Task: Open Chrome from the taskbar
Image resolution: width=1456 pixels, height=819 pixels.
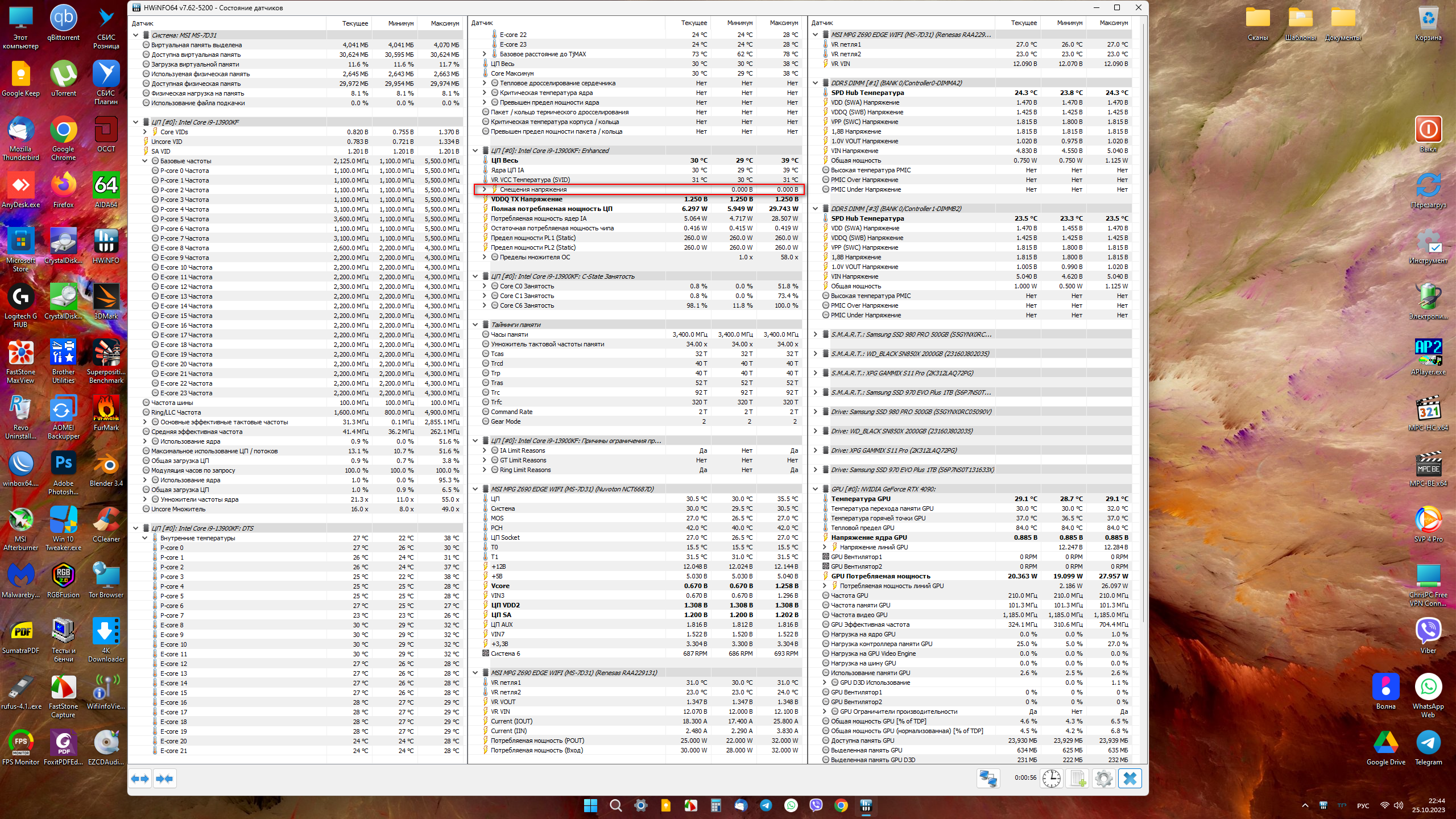Action: tap(841, 805)
